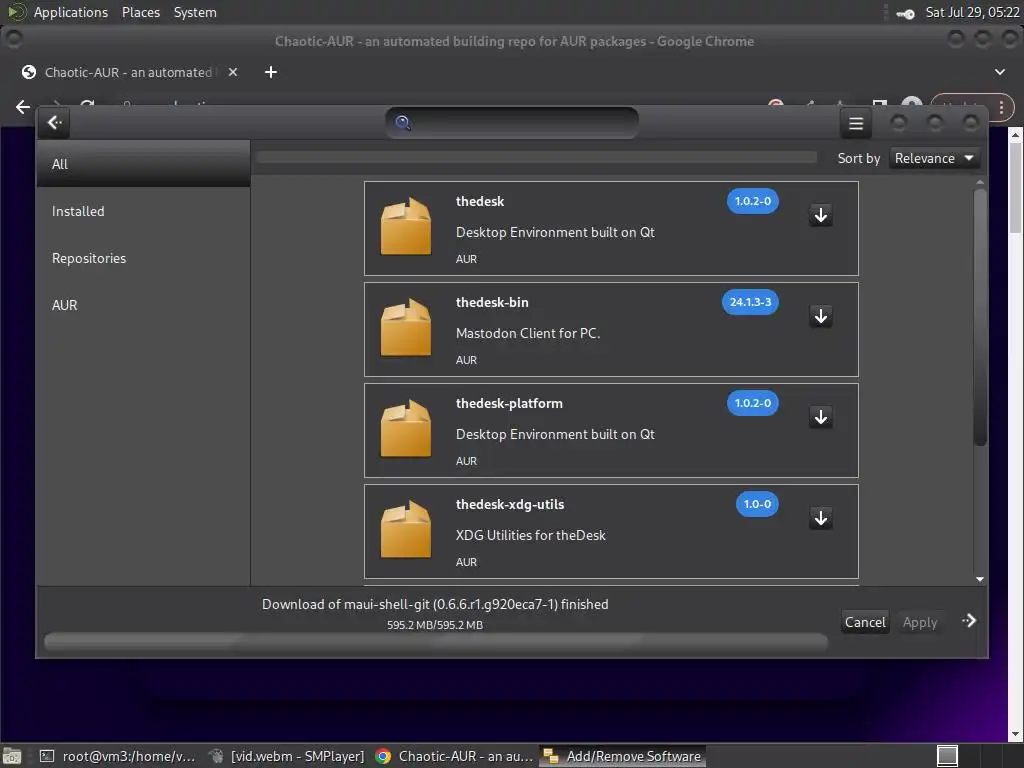The height and width of the screenshot is (768, 1024).
Task: Expand the Chrome tab search chevron
Action: pyautogui.click(x=1000, y=72)
